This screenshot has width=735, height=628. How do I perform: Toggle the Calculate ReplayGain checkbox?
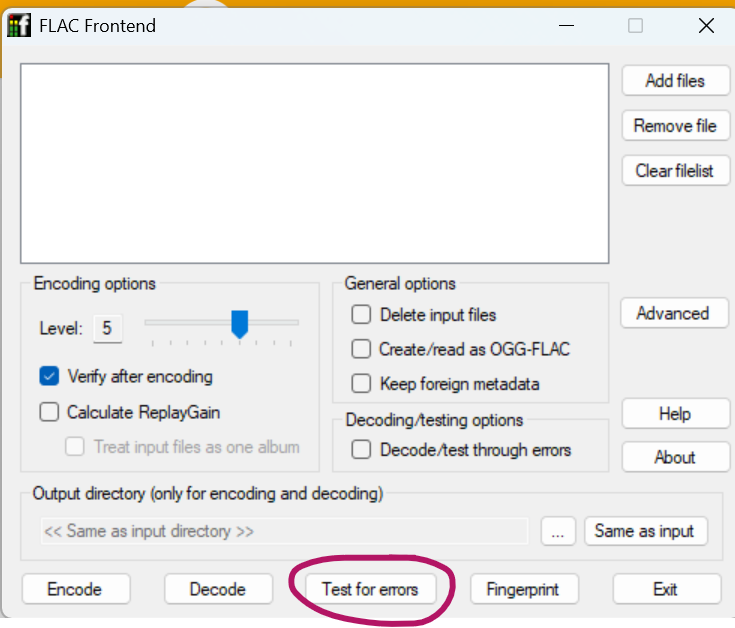coord(49,412)
